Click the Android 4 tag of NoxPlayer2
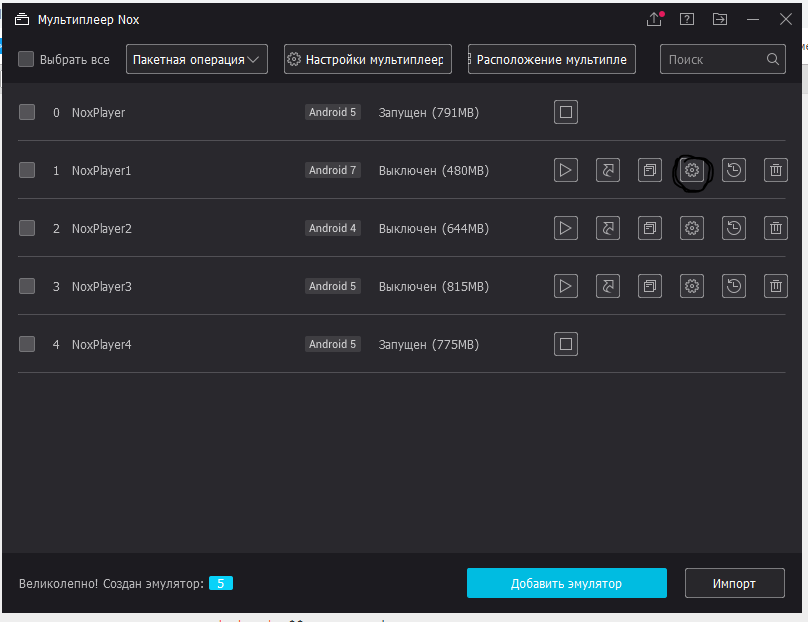 pyautogui.click(x=332, y=228)
